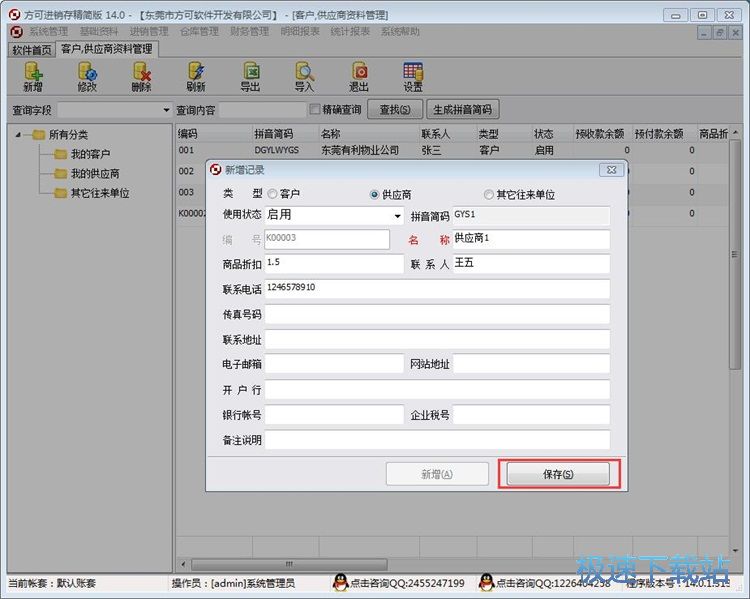Click the logo icon in 新增记录 dialog title

click(x=216, y=170)
